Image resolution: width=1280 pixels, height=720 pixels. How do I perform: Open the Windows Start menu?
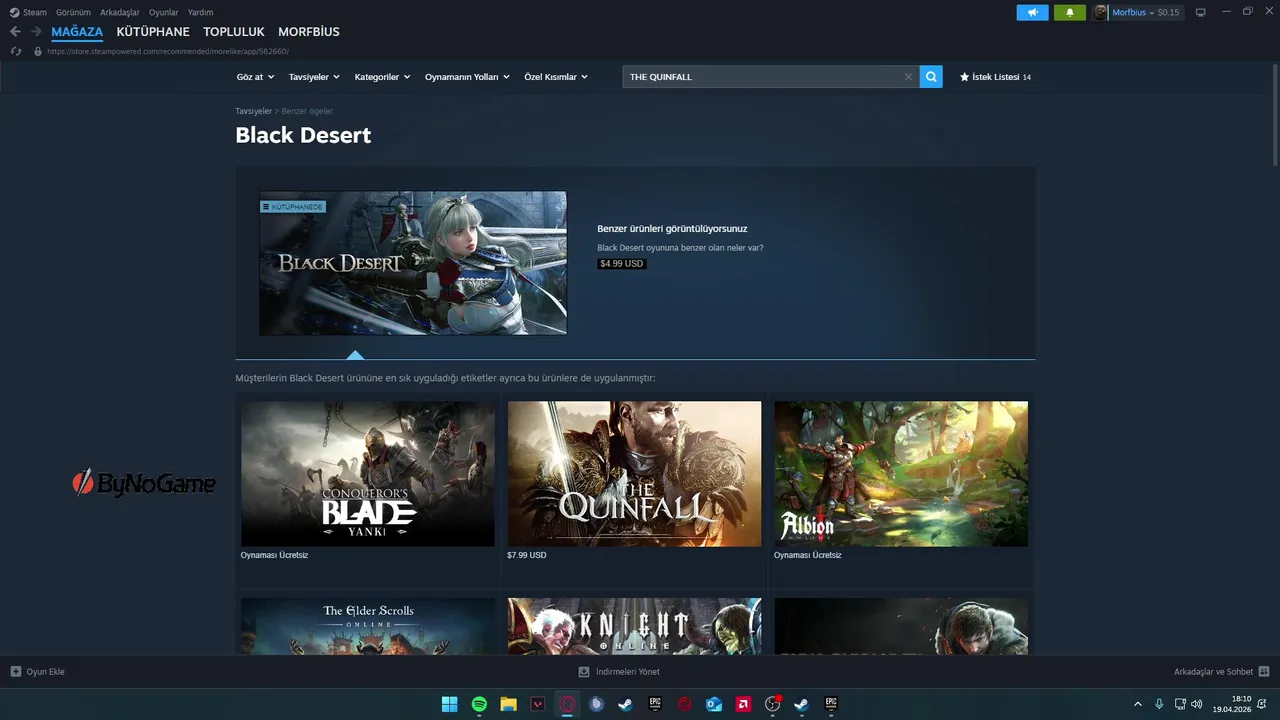pyautogui.click(x=450, y=704)
